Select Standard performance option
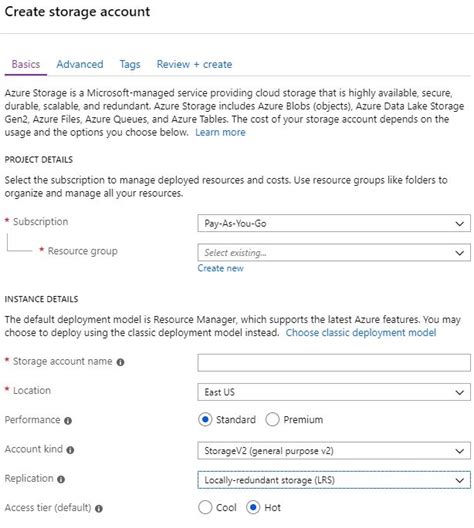The width and height of the screenshot is (474, 528). (205, 420)
